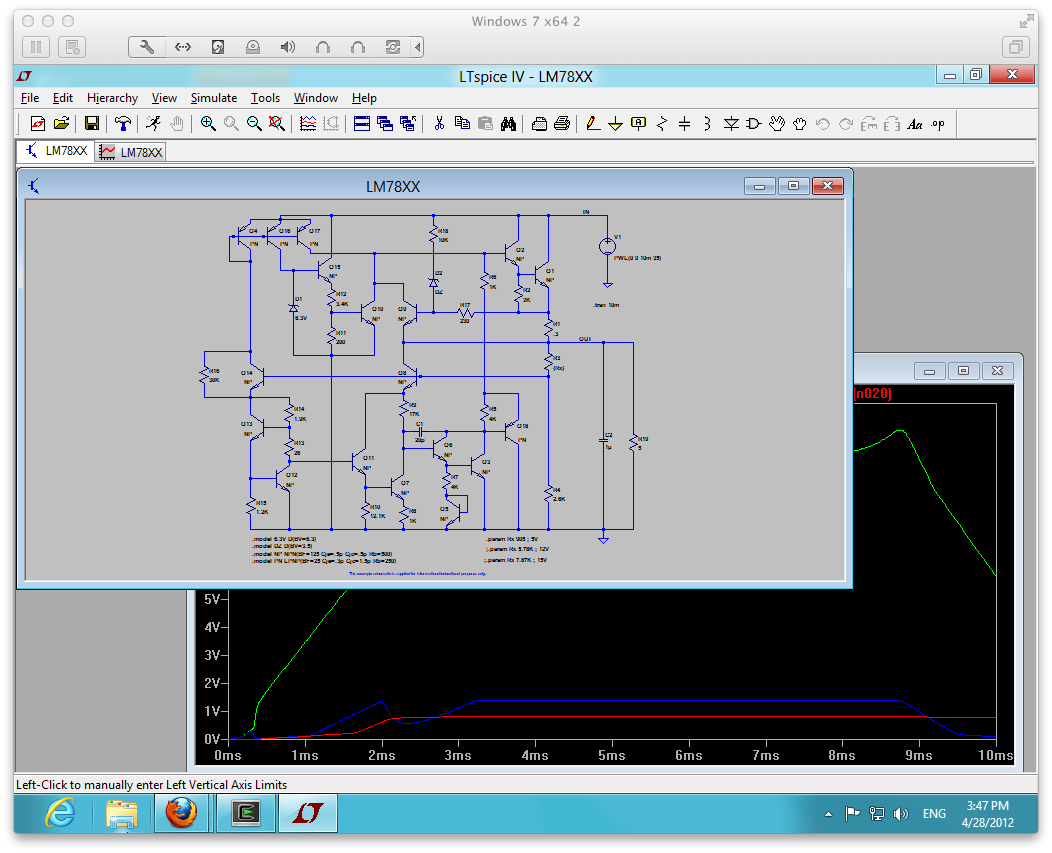Click the Print Setup icon

click(539, 123)
